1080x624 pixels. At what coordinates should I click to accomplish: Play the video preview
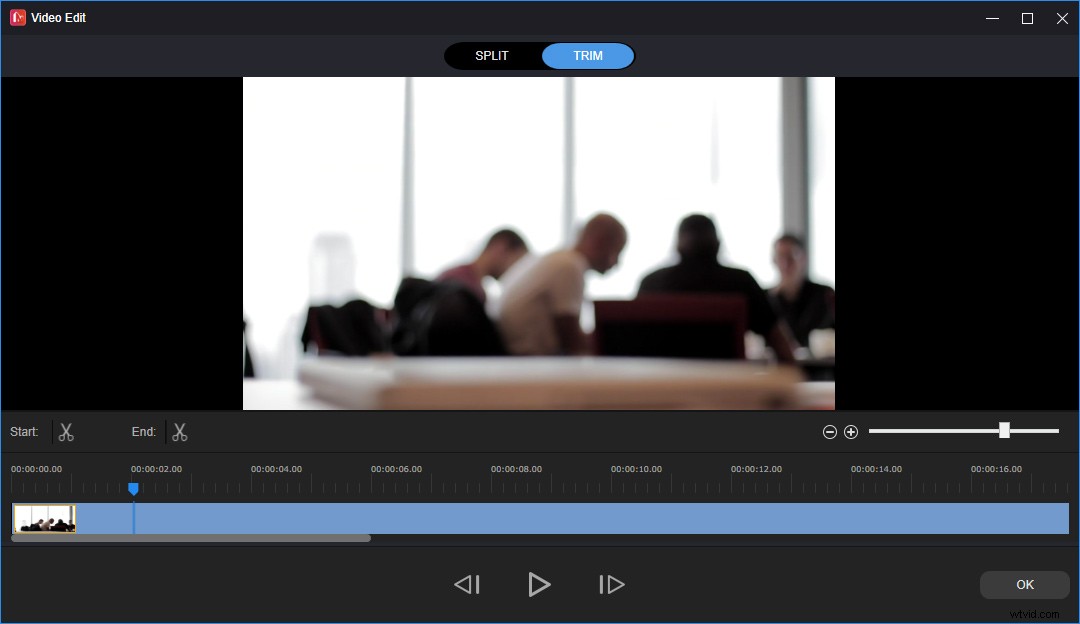coord(539,584)
